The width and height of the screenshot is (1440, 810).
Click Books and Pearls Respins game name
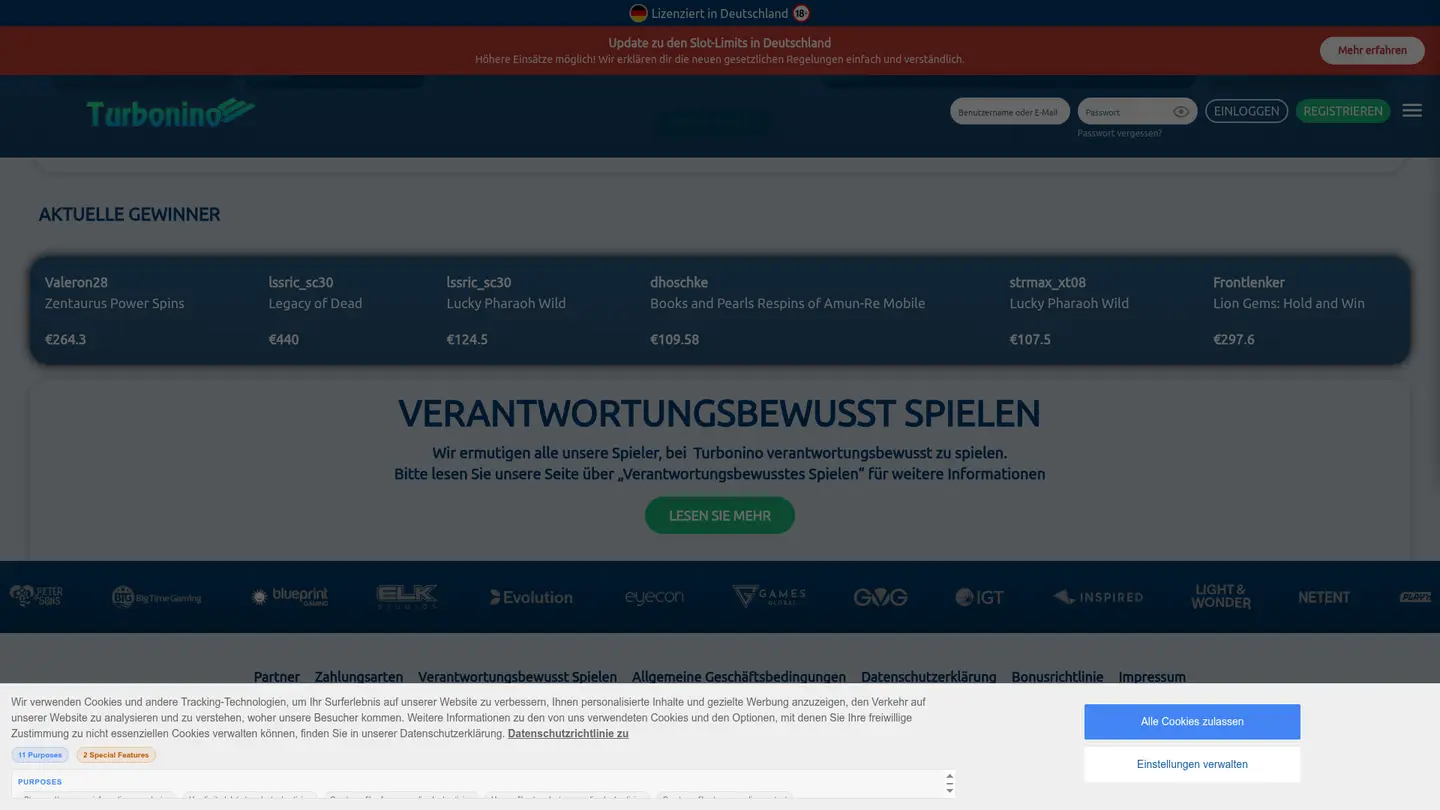click(788, 303)
